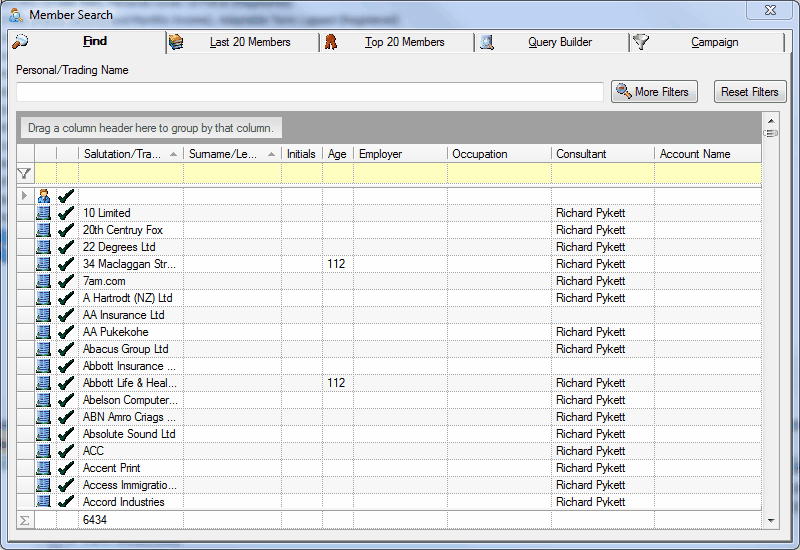Screen dimensions: 800x550
Task: Click the company icon for ACC
Action: (44, 451)
